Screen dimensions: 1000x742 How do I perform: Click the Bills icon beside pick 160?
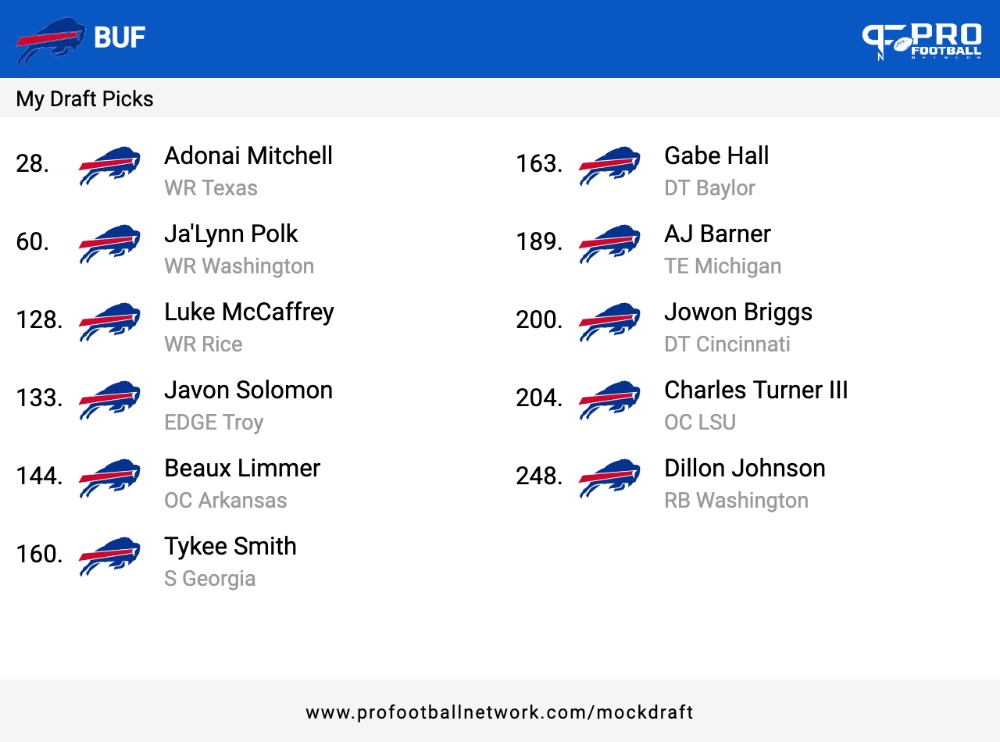tap(110, 556)
